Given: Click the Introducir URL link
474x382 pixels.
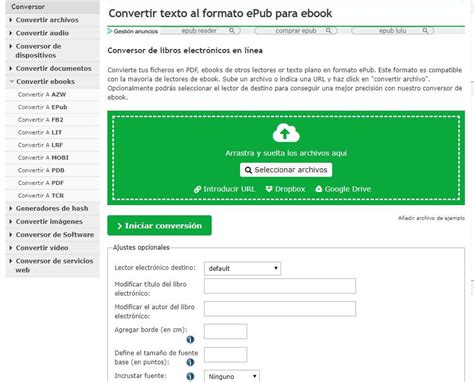Looking at the screenshot, I should 229,189.
